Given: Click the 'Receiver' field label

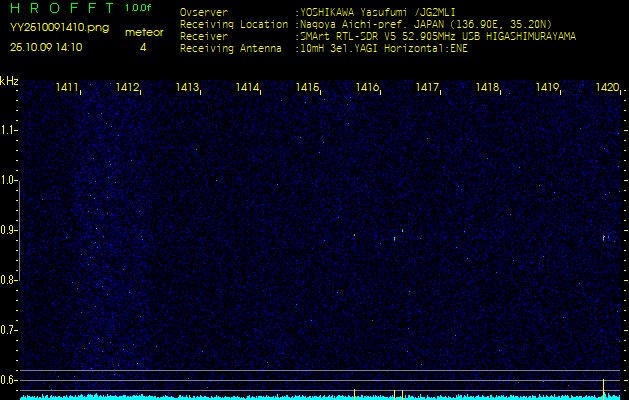Looking at the screenshot, I should coord(204,37).
